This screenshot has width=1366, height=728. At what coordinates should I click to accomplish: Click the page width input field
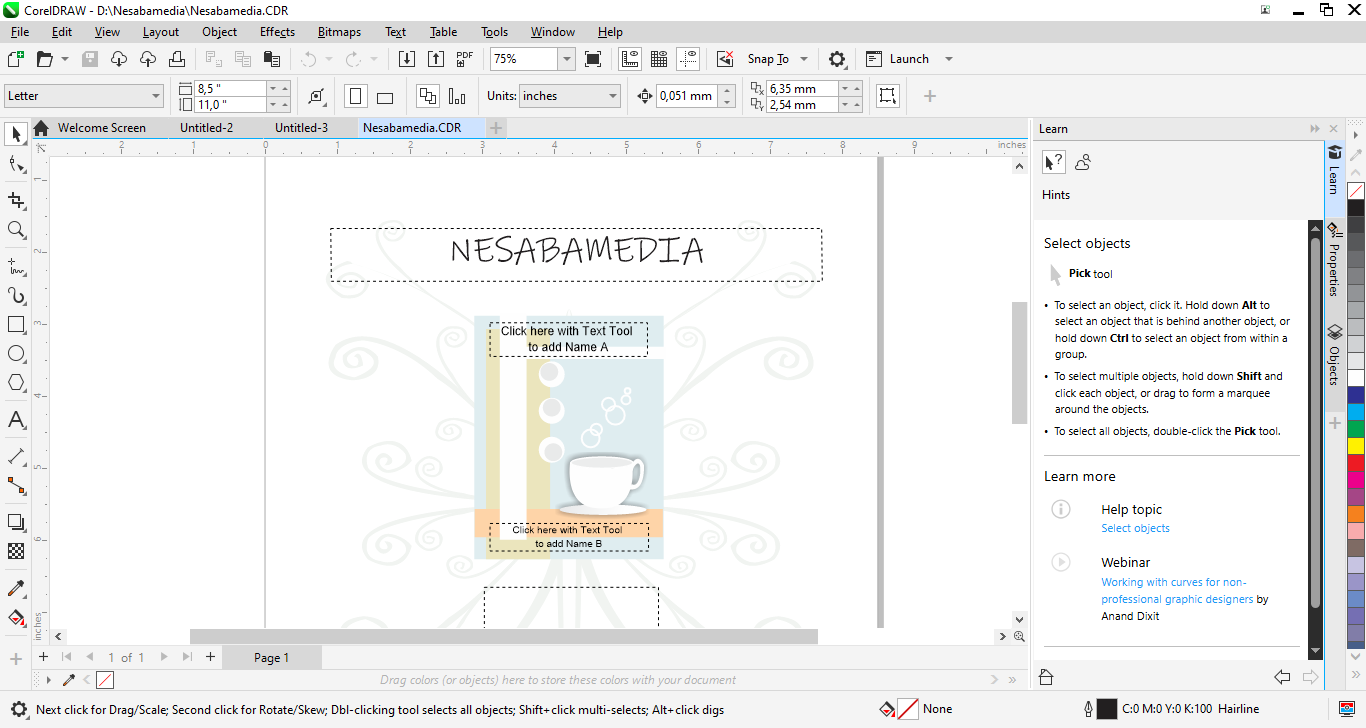230,88
